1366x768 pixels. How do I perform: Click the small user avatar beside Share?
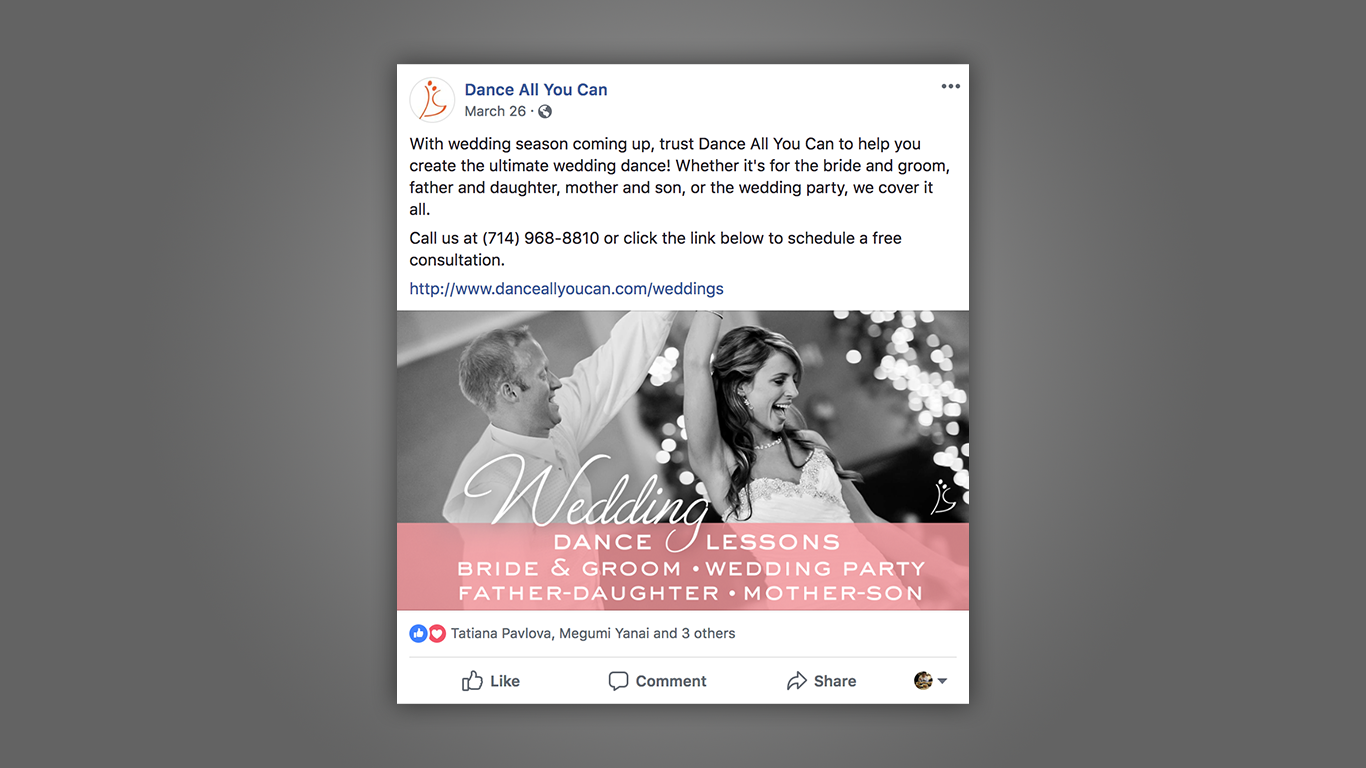(x=923, y=681)
